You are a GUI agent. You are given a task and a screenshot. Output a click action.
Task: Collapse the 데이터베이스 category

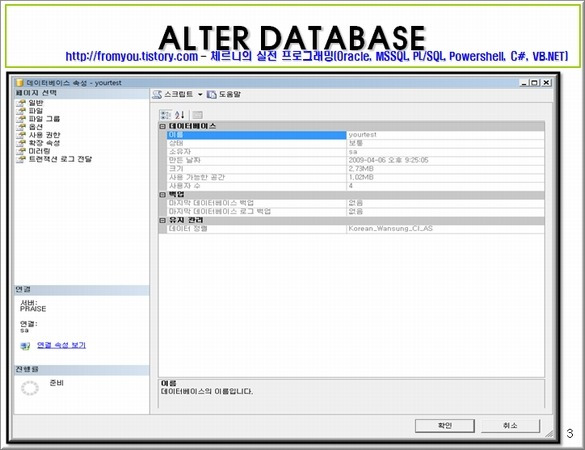(162, 126)
